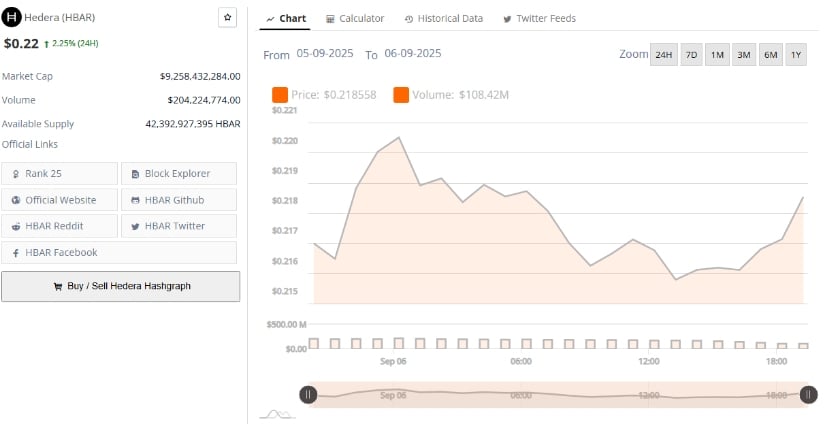Toggle the Price series orange swatch
Screen dimensions: 825x424
click(280, 95)
